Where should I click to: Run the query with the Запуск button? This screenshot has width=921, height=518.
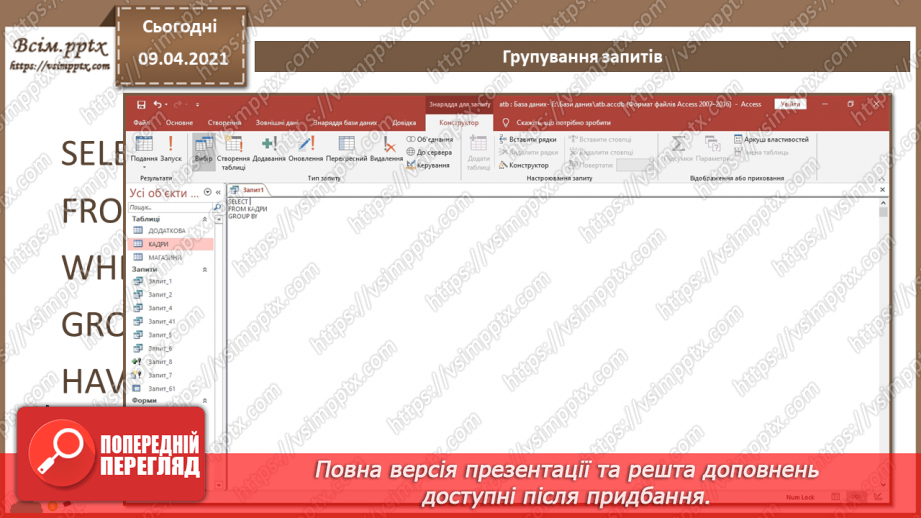point(171,149)
